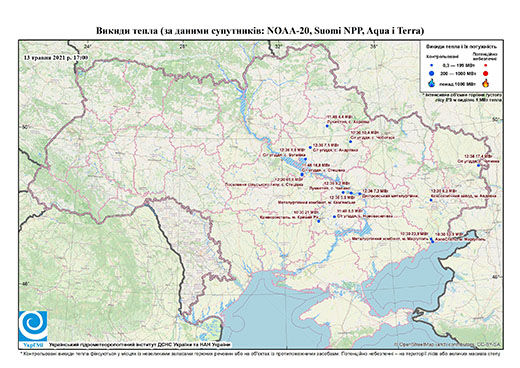The width and height of the screenshot is (520, 368).
Task: Click the easternmost blue marker, 17.4 MW
Action: [478, 165]
